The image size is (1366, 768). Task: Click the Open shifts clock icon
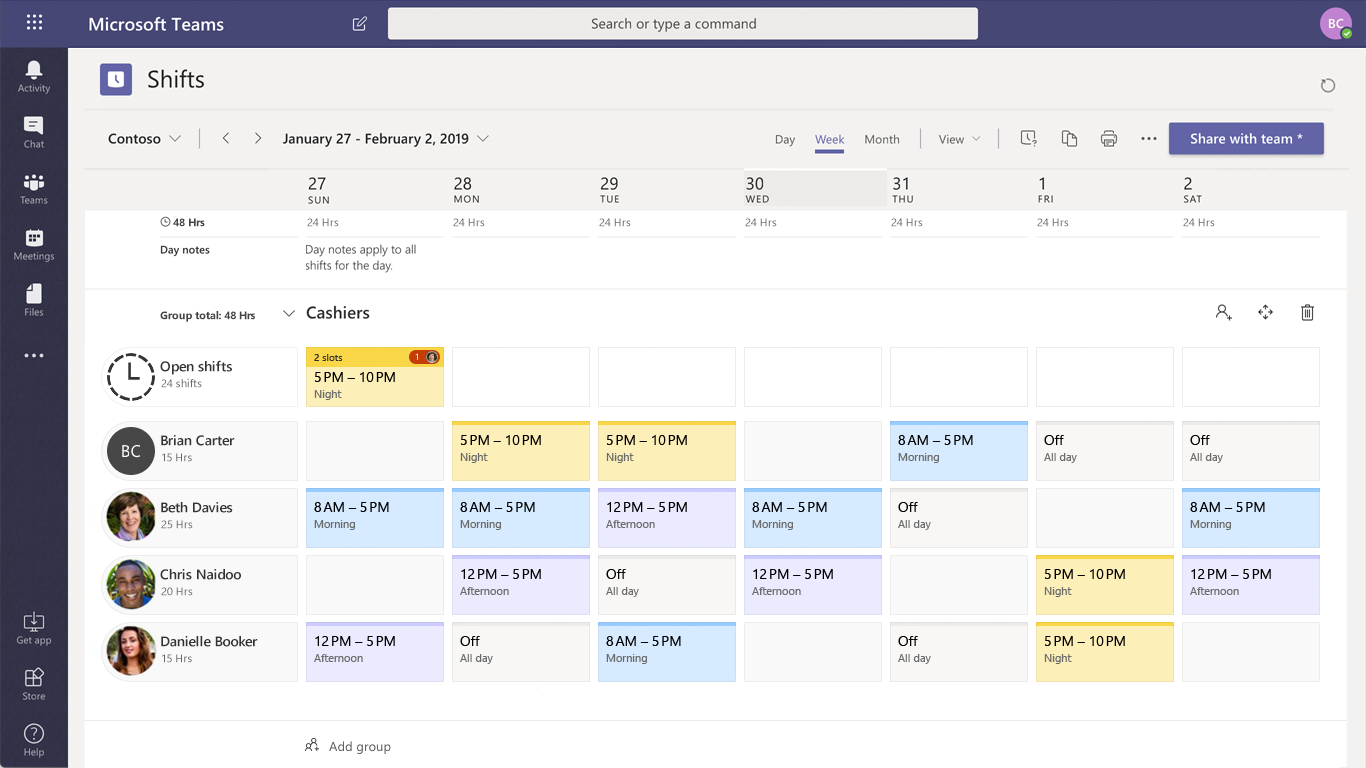coord(131,376)
